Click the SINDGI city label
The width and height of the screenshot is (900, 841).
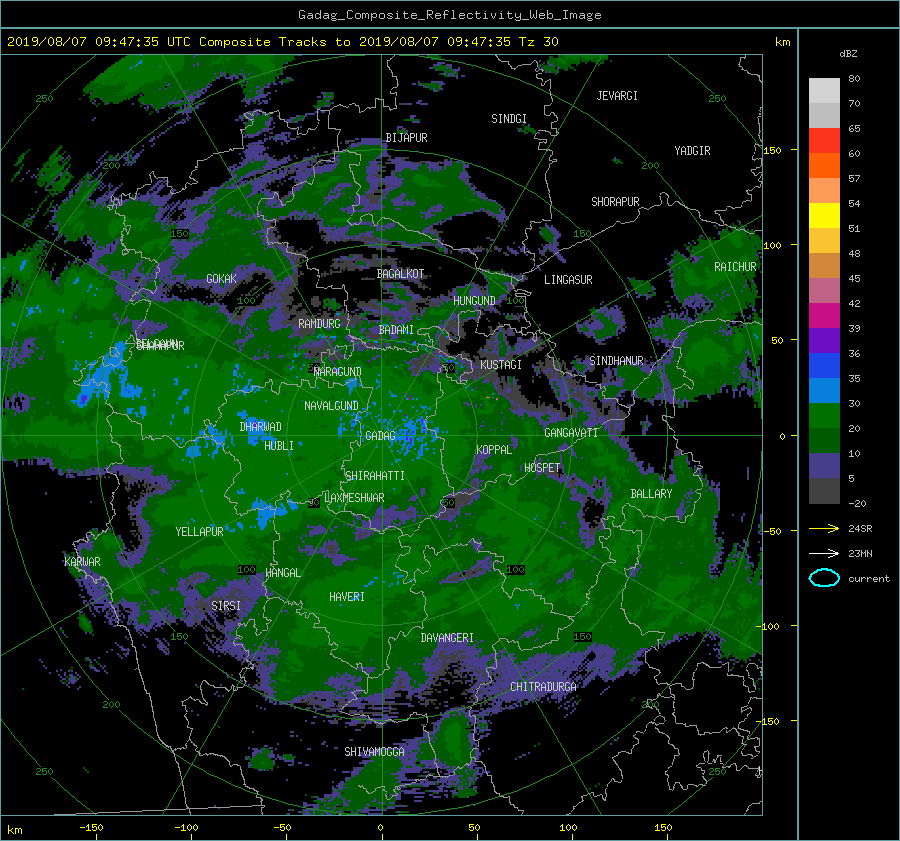pos(509,119)
